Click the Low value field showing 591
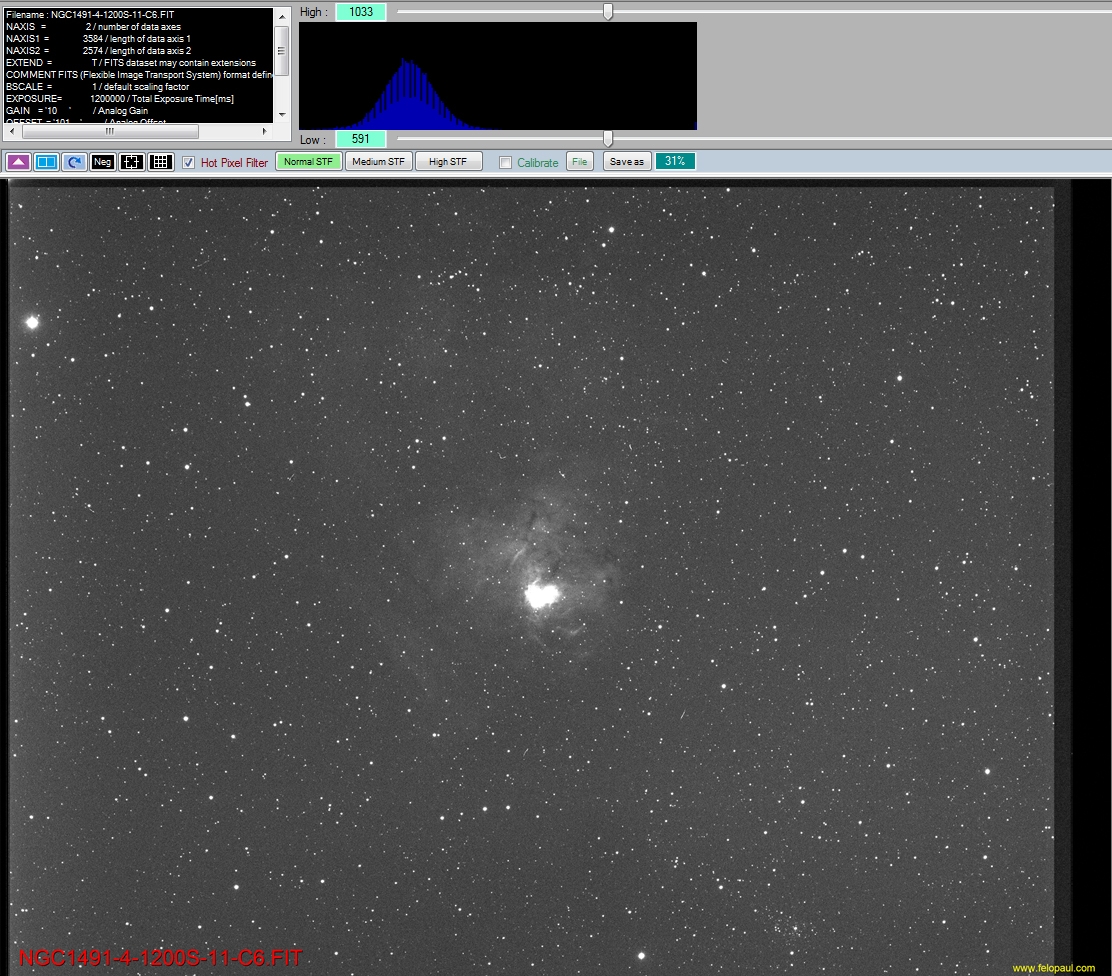The width and height of the screenshot is (1112, 976). pos(361,139)
